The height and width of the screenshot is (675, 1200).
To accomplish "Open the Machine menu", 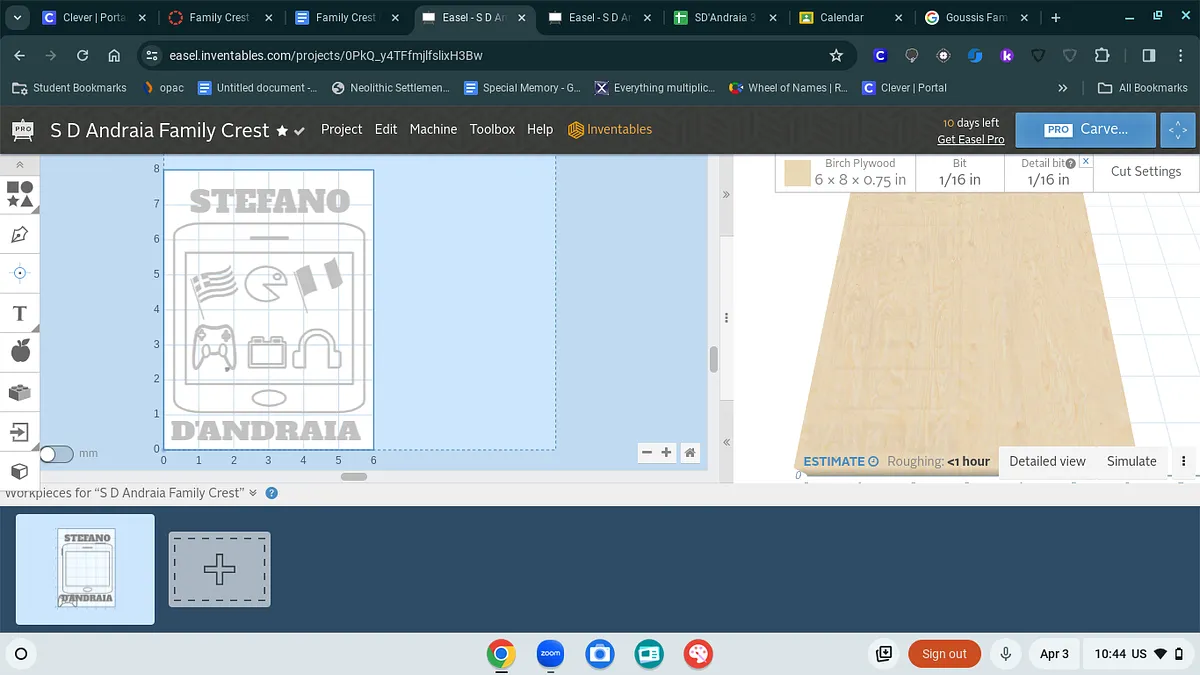I will pos(433,129).
